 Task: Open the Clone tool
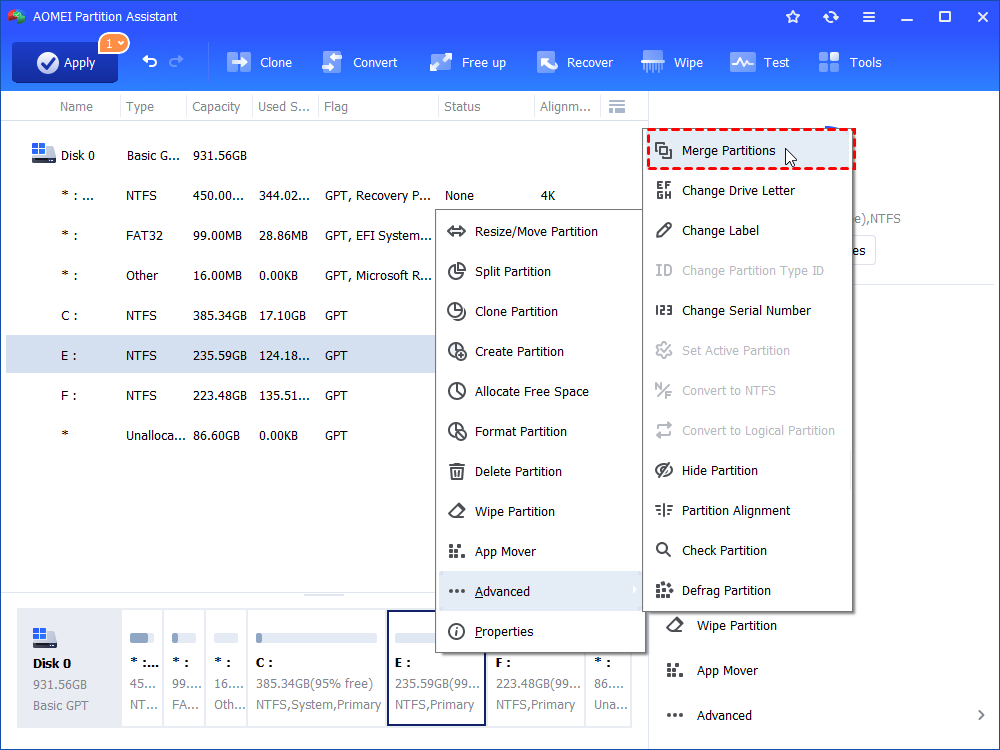pyautogui.click(x=260, y=62)
